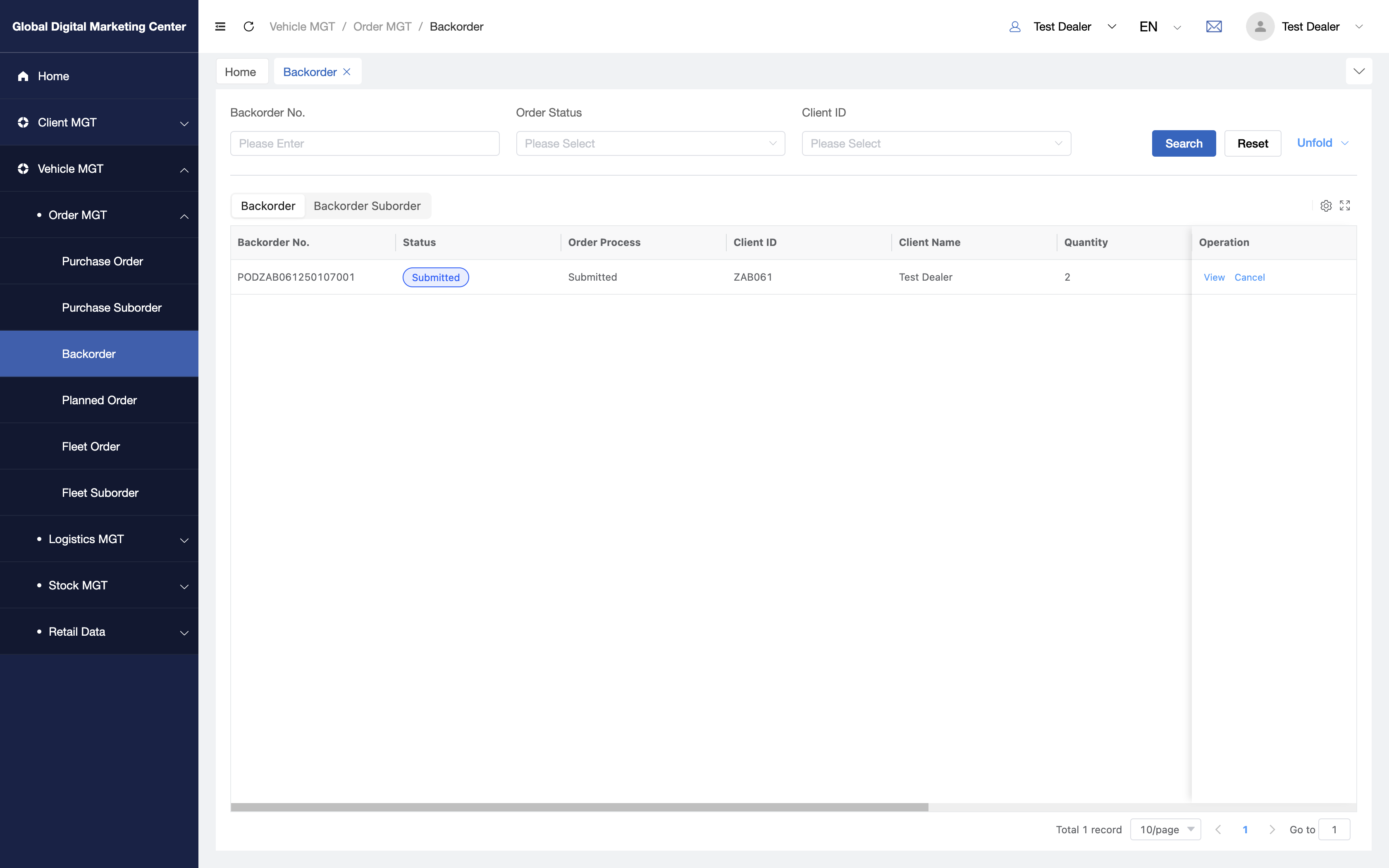The image size is (1389, 868).
Task: View order PODZAB061250107001
Action: tap(1214, 277)
